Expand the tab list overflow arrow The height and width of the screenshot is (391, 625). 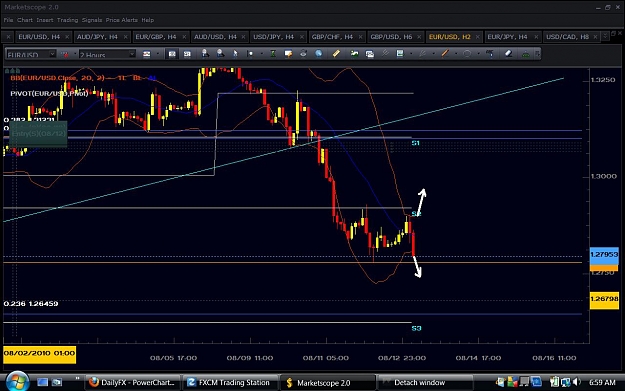(x=605, y=36)
